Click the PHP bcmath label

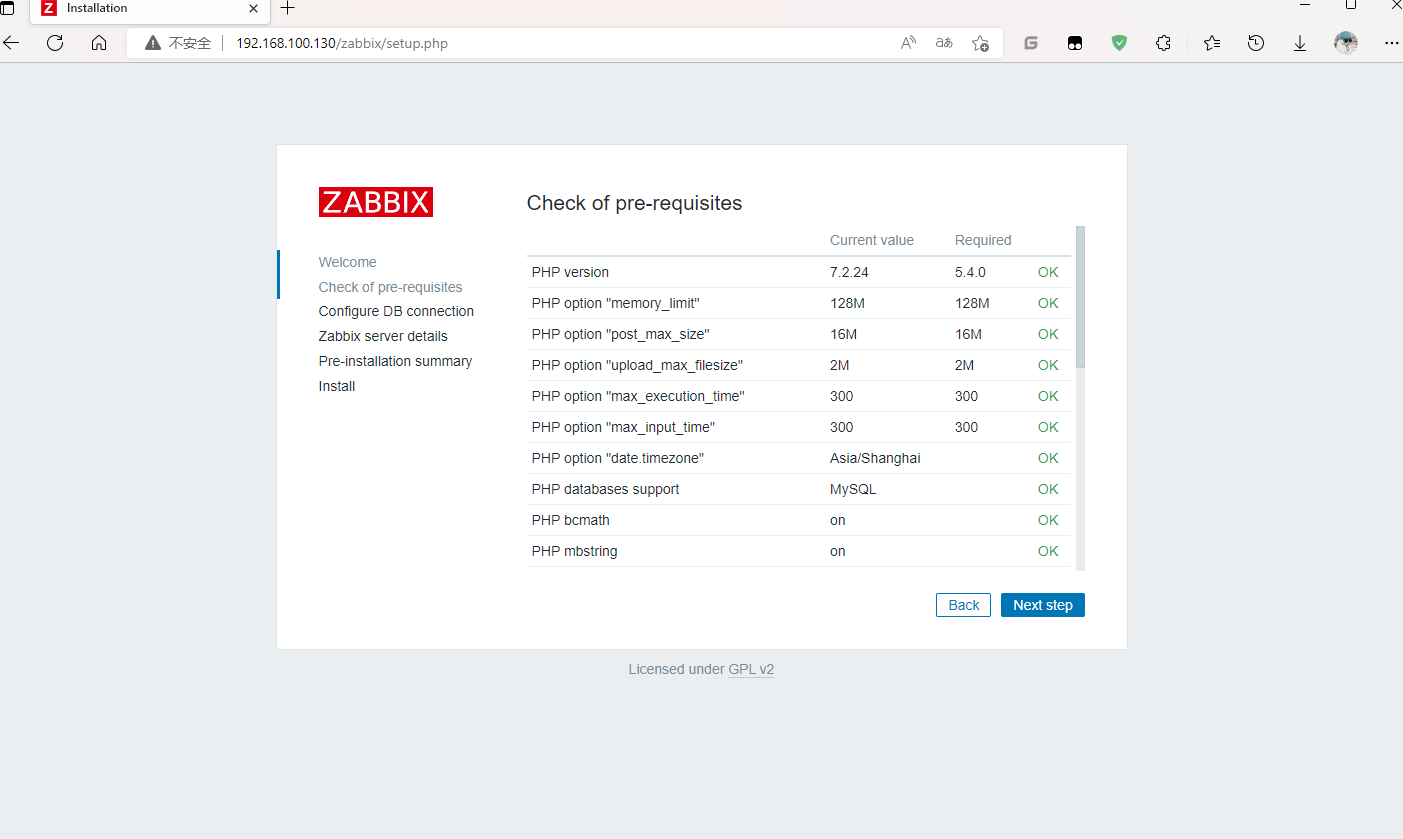[570, 520]
